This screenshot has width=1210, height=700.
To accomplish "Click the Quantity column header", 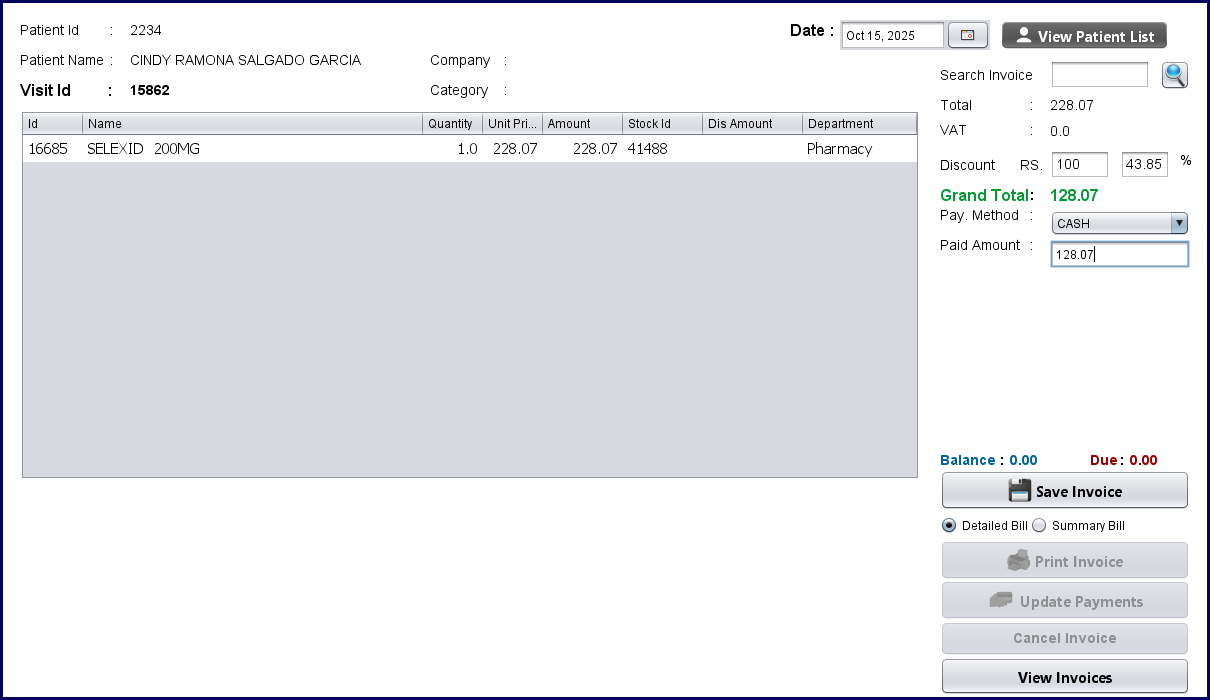I will point(451,124).
